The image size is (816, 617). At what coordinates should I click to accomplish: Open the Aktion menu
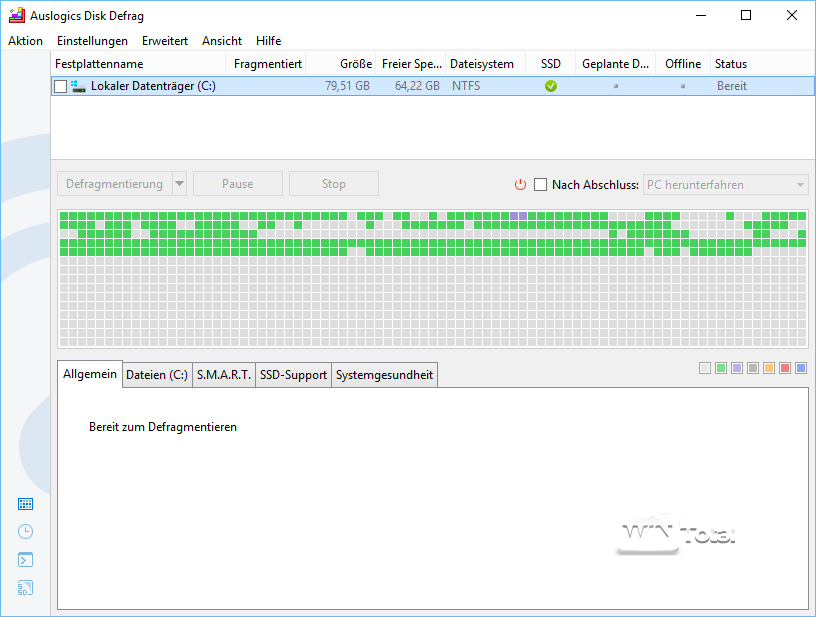[26, 41]
